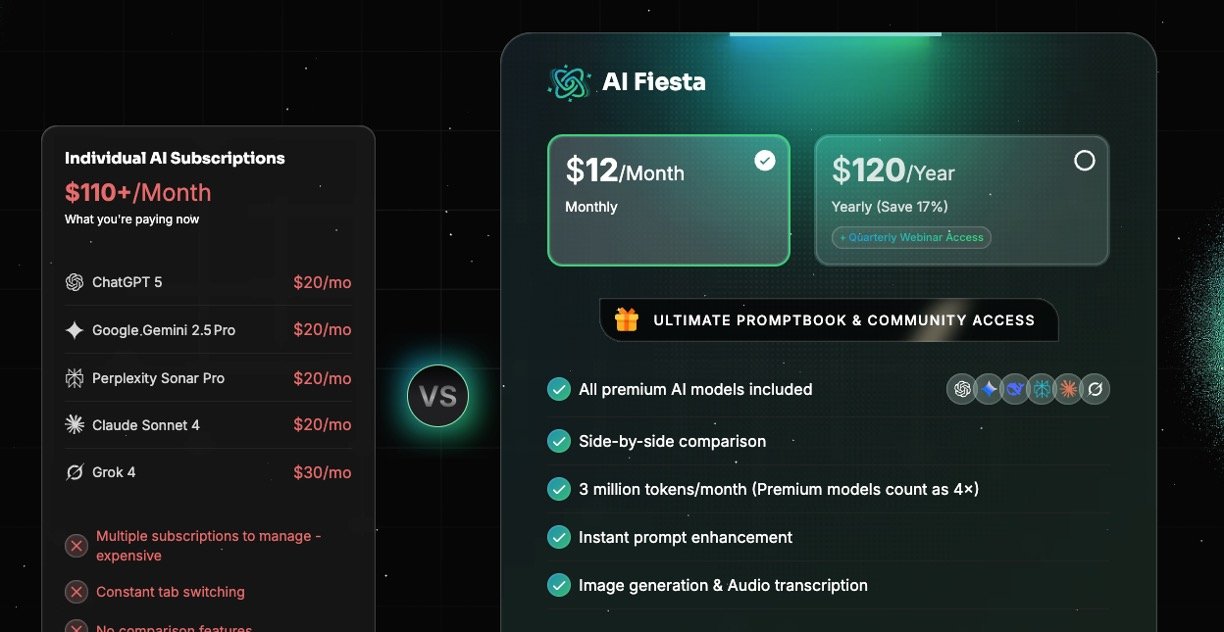Click the red X beside Constant tab switching
Image resolution: width=1224 pixels, height=632 pixels.
point(76,592)
